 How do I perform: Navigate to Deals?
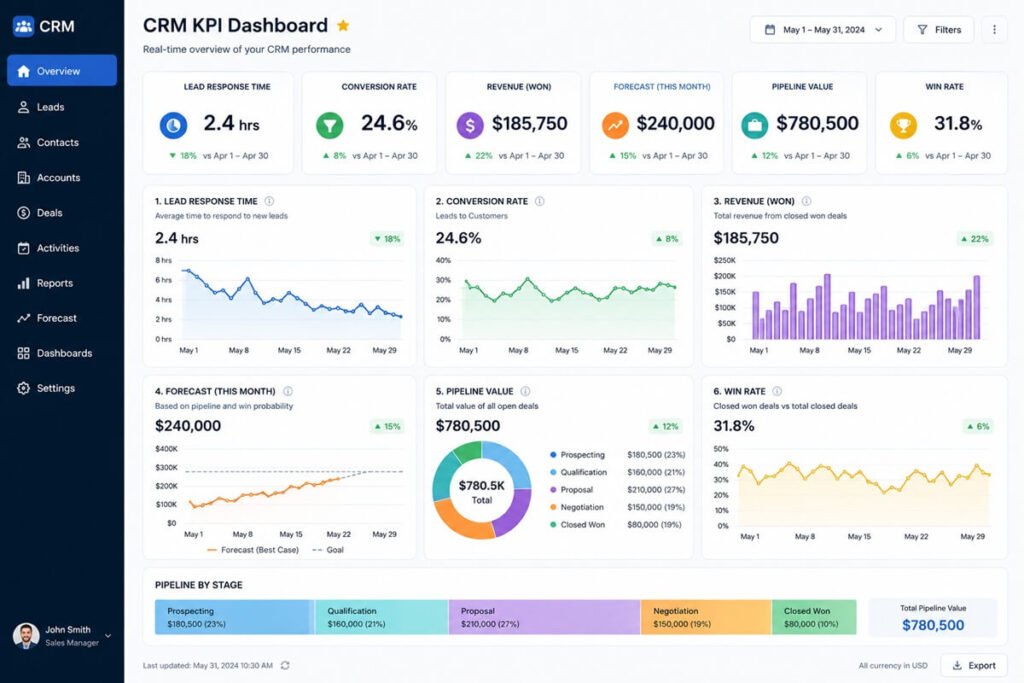[x=62, y=213]
